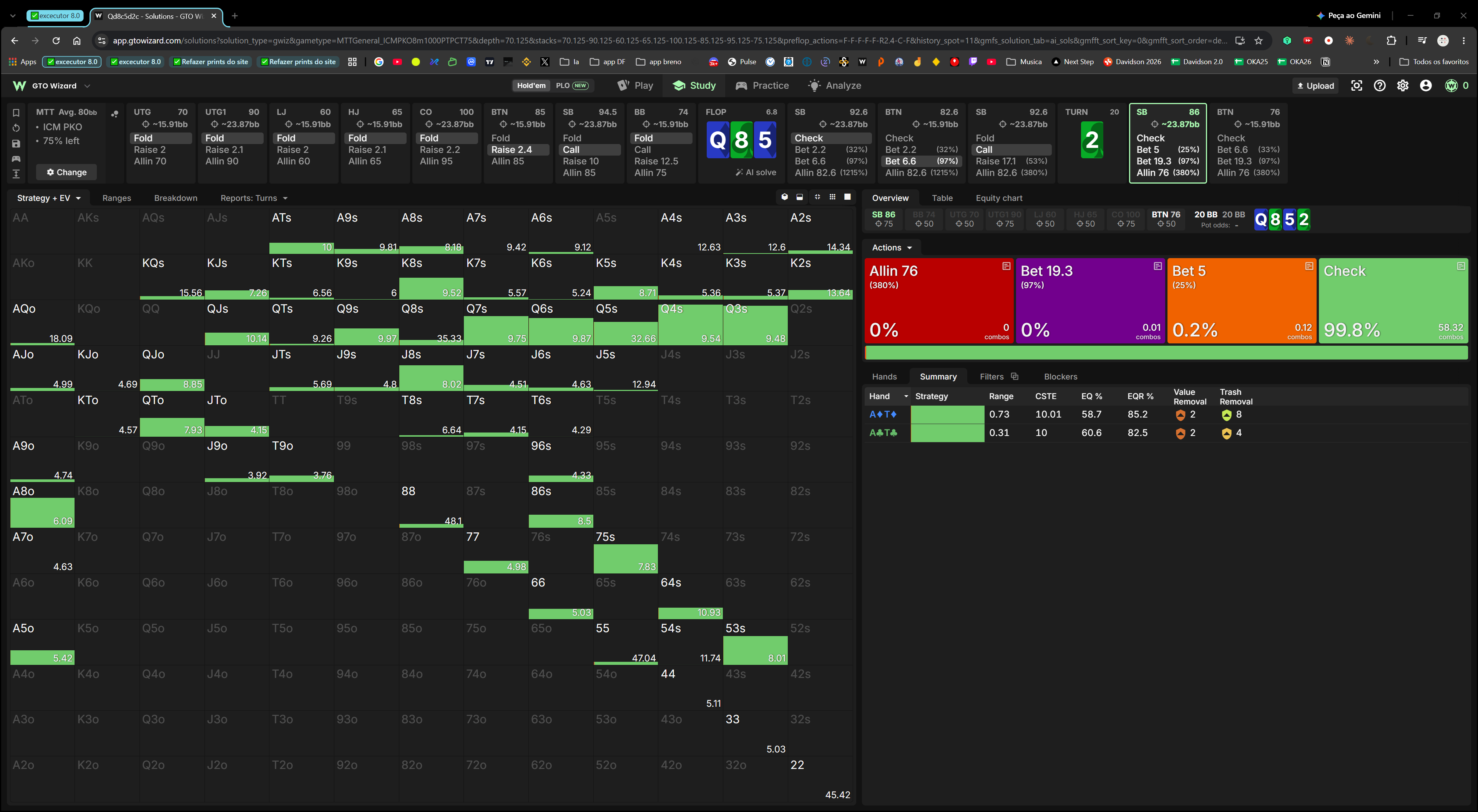Toggle the dotted grid matrix view icon
1478x812 pixels.
(x=832, y=197)
